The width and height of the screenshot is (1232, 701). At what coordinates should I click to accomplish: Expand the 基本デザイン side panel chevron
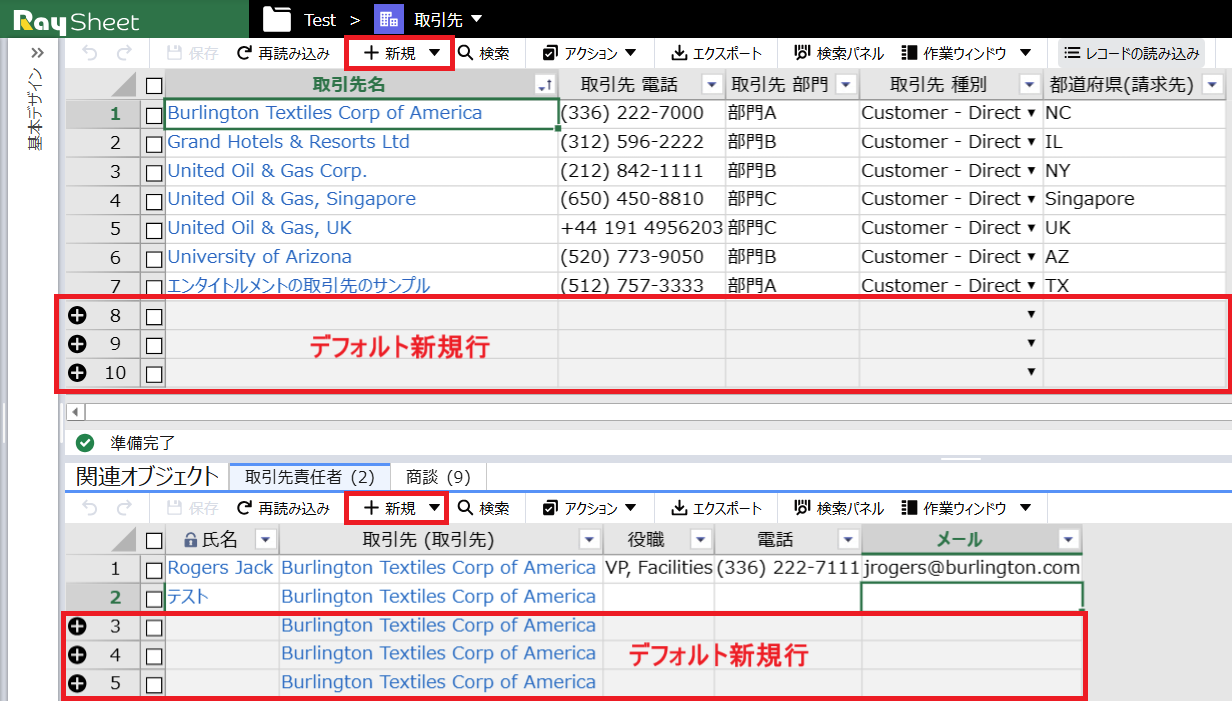click(x=37, y=53)
